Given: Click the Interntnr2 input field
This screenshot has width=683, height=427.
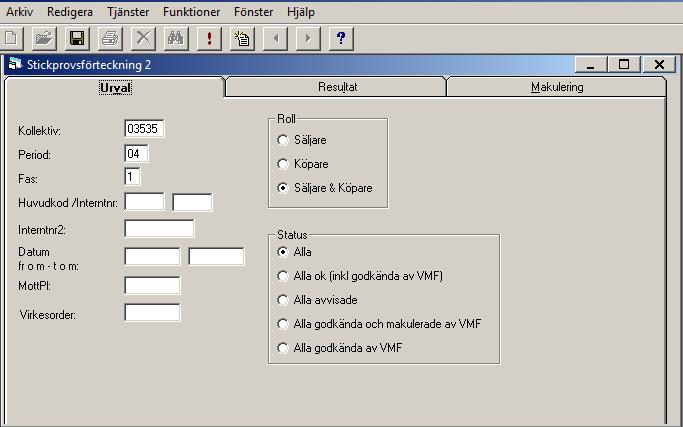Looking at the screenshot, I should click(x=159, y=228).
